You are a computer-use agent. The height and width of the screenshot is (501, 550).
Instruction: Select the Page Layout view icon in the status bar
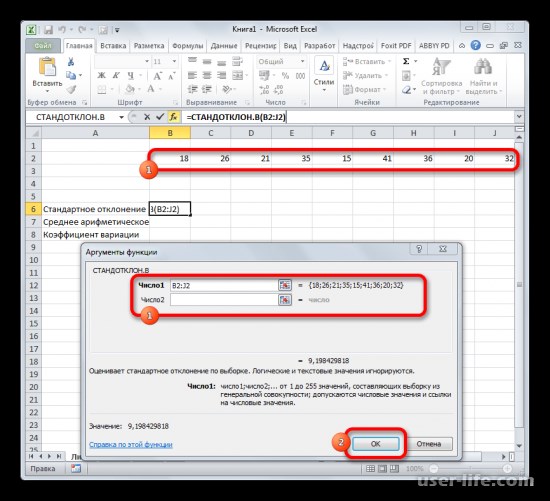click(382, 468)
